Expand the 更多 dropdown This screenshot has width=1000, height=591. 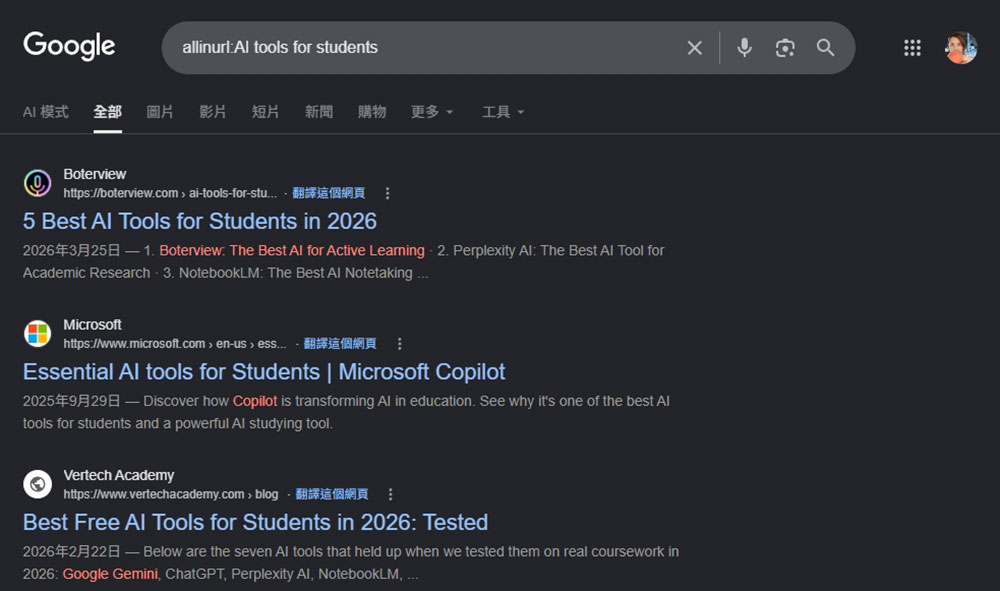(x=432, y=112)
